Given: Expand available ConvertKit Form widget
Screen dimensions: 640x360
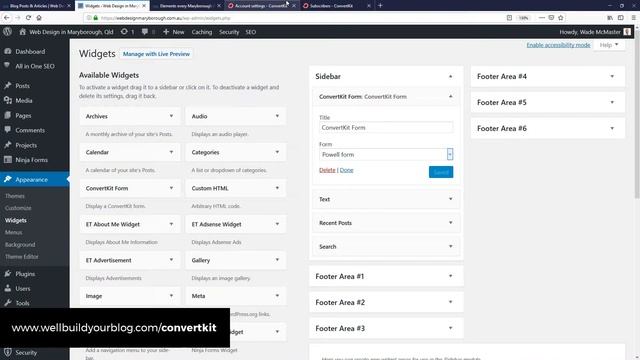Looking at the screenshot, I should (171, 188).
